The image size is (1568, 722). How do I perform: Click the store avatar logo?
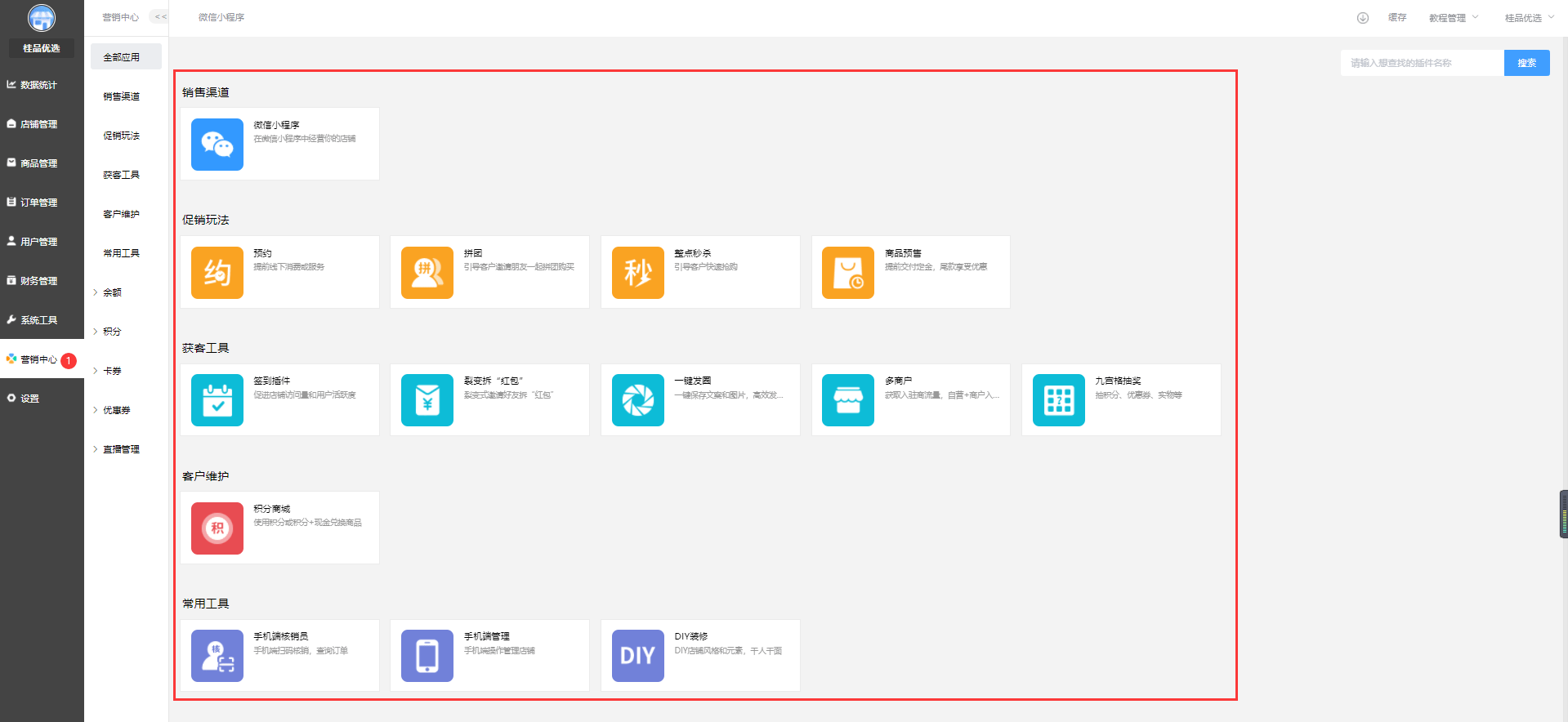click(42, 18)
